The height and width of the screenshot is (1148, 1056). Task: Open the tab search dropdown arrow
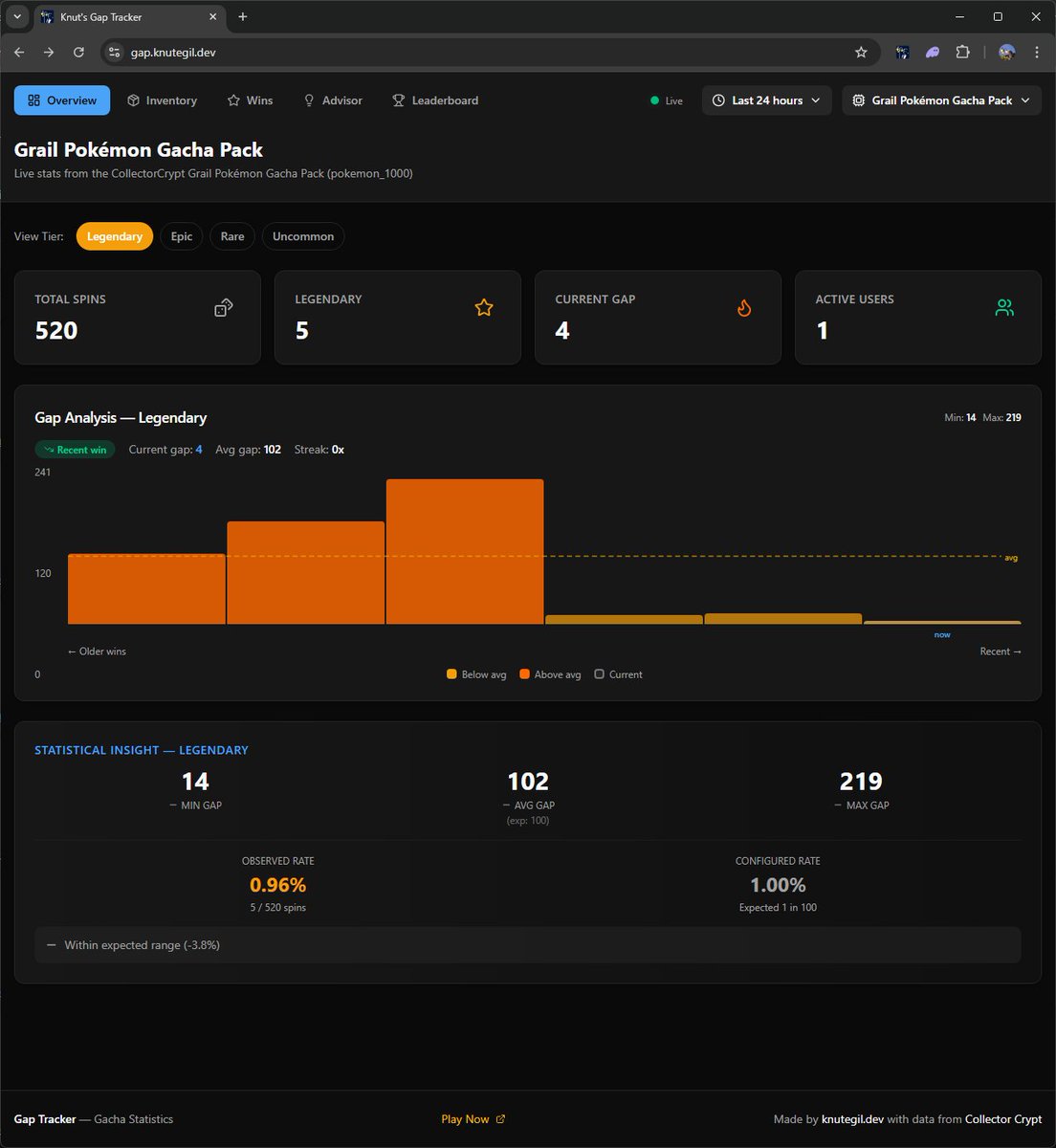click(17, 16)
